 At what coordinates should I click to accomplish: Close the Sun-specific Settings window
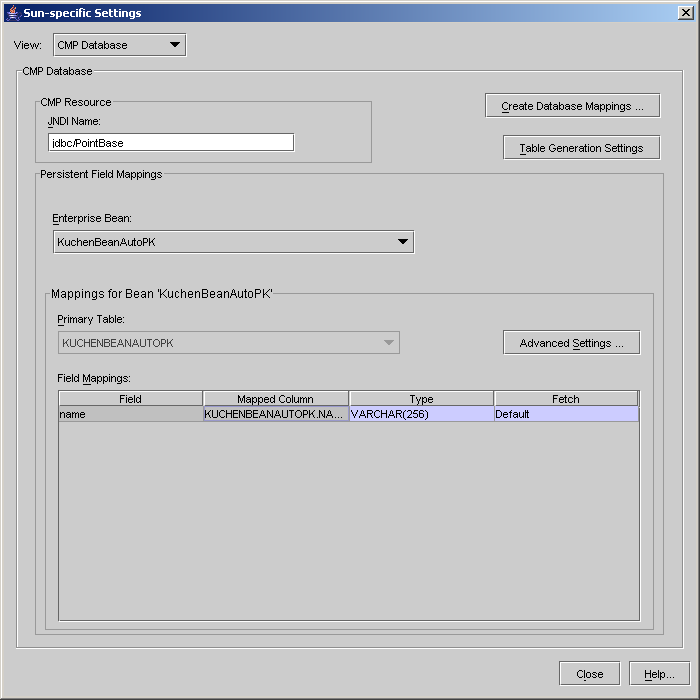[x=685, y=13]
